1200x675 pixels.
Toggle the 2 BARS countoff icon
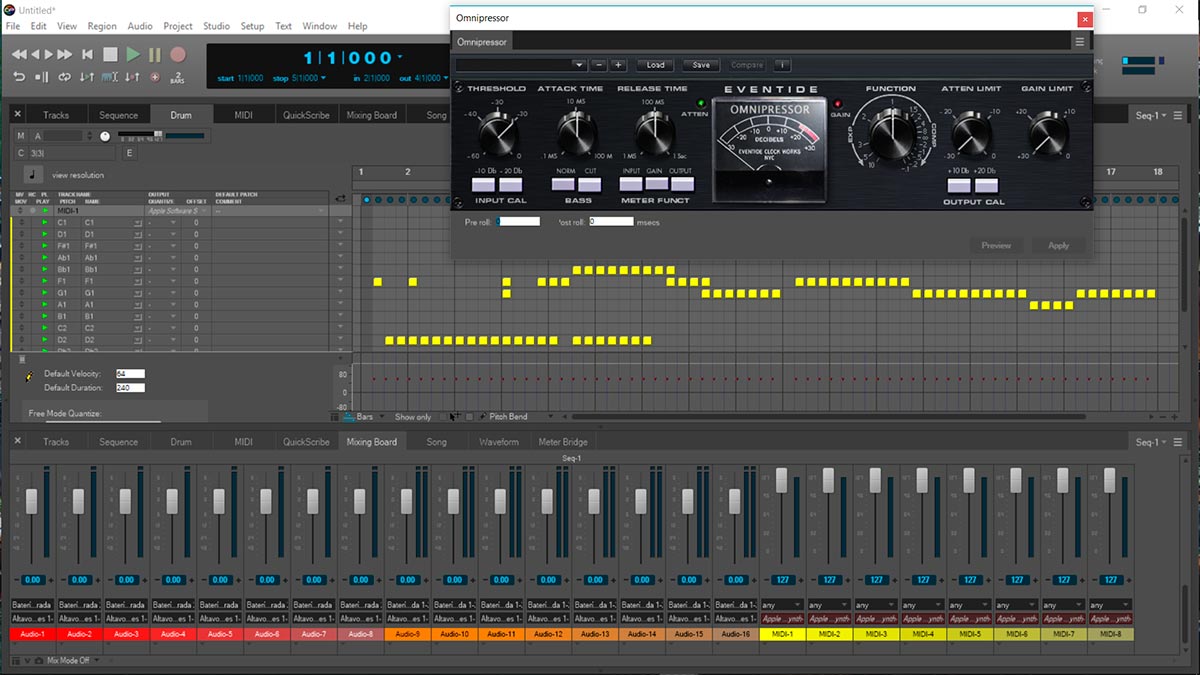coord(177,77)
